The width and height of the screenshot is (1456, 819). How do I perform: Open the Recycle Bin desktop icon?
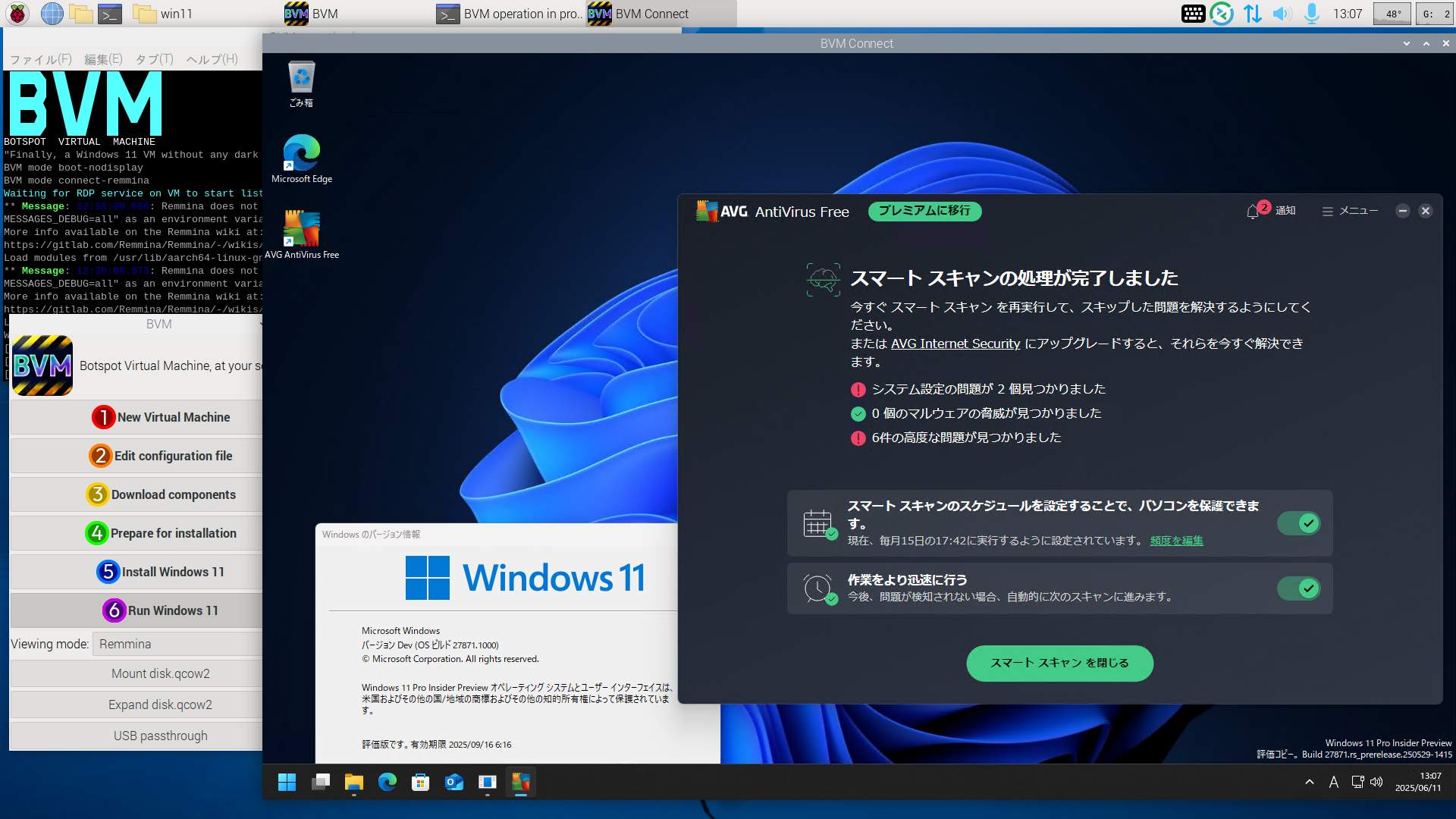[x=301, y=84]
